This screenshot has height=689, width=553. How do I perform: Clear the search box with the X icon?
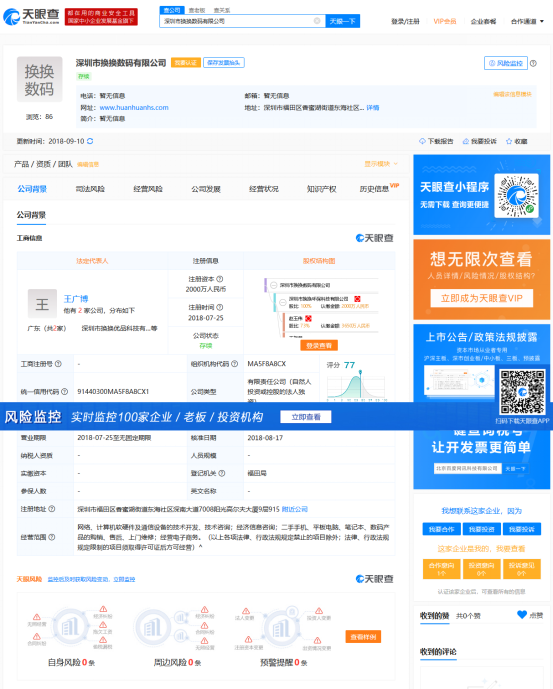pos(317,21)
